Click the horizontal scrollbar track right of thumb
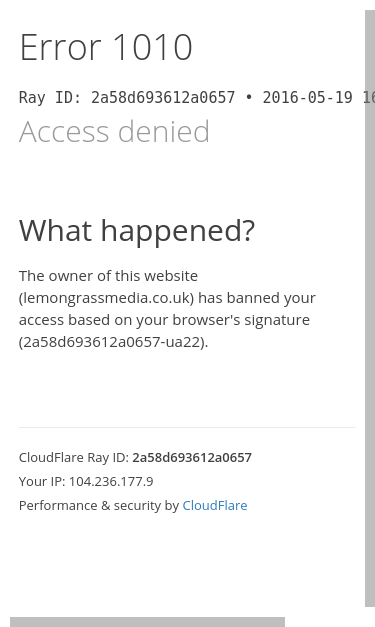Image resolution: width=375 pixels, height=627 pixels. coord(325,622)
